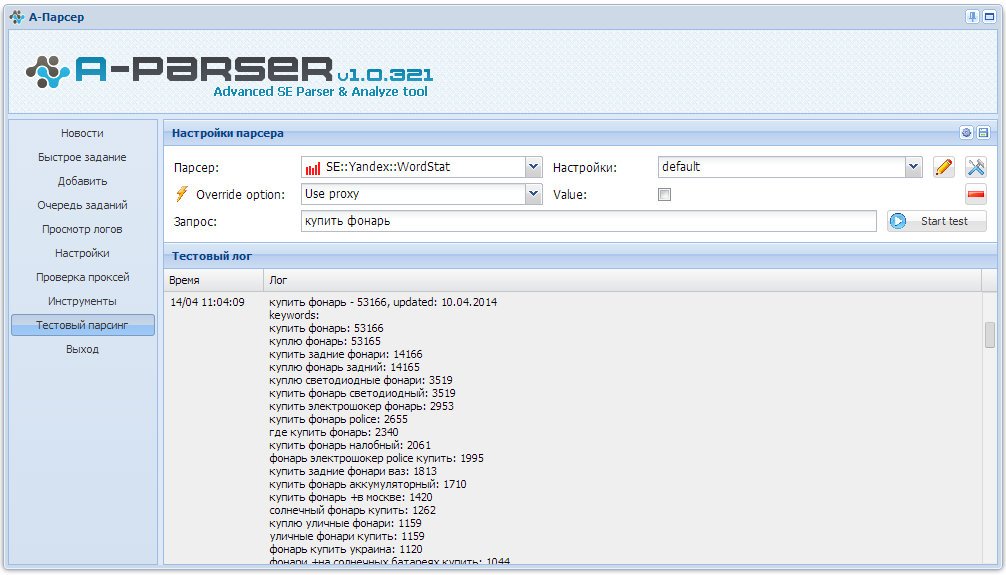Click the Лог column header
The image size is (1006, 575).
coord(622,280)
